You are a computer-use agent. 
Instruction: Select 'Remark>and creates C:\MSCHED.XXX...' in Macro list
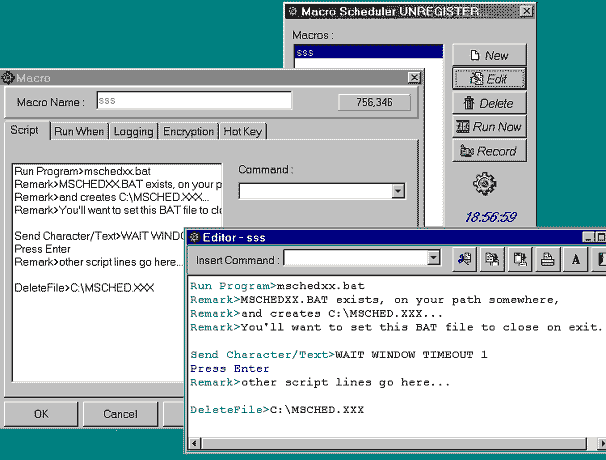112,197
